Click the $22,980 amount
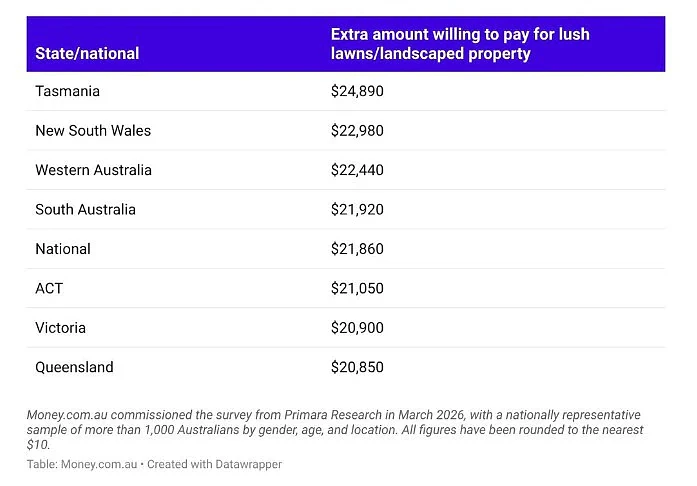 357,131
